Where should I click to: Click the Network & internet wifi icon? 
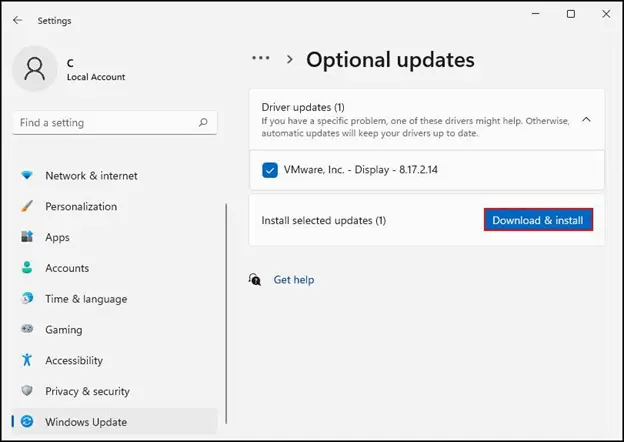[27, 175]
